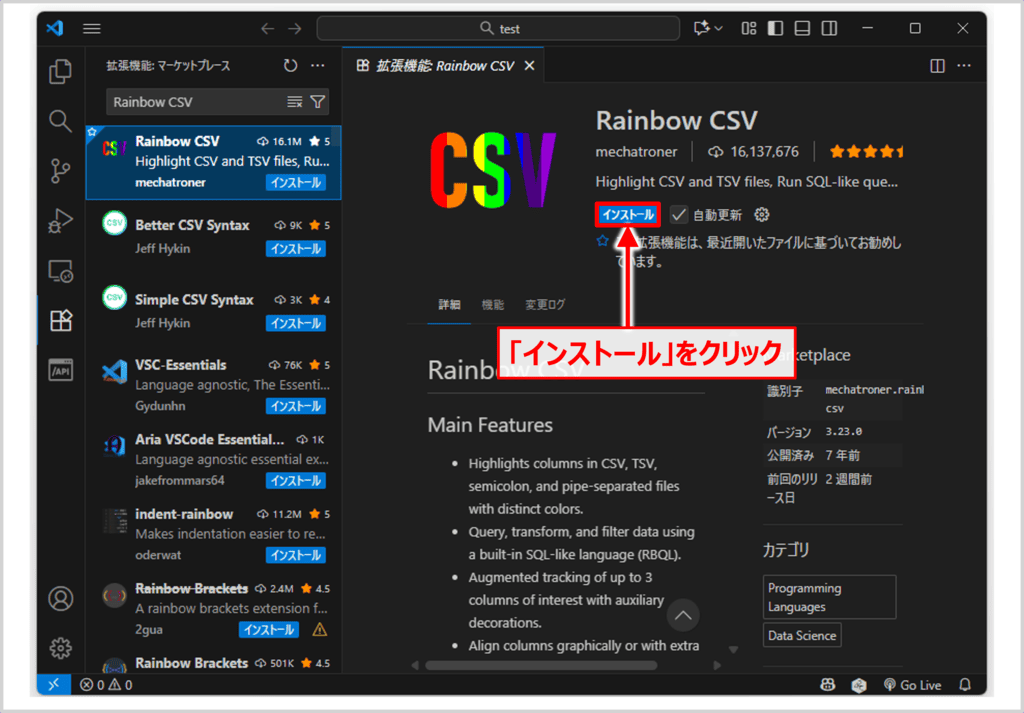Open the Rainbow CSV extension gear settings
This screenshot has width=1024, height=713.
tap(762, 215)
